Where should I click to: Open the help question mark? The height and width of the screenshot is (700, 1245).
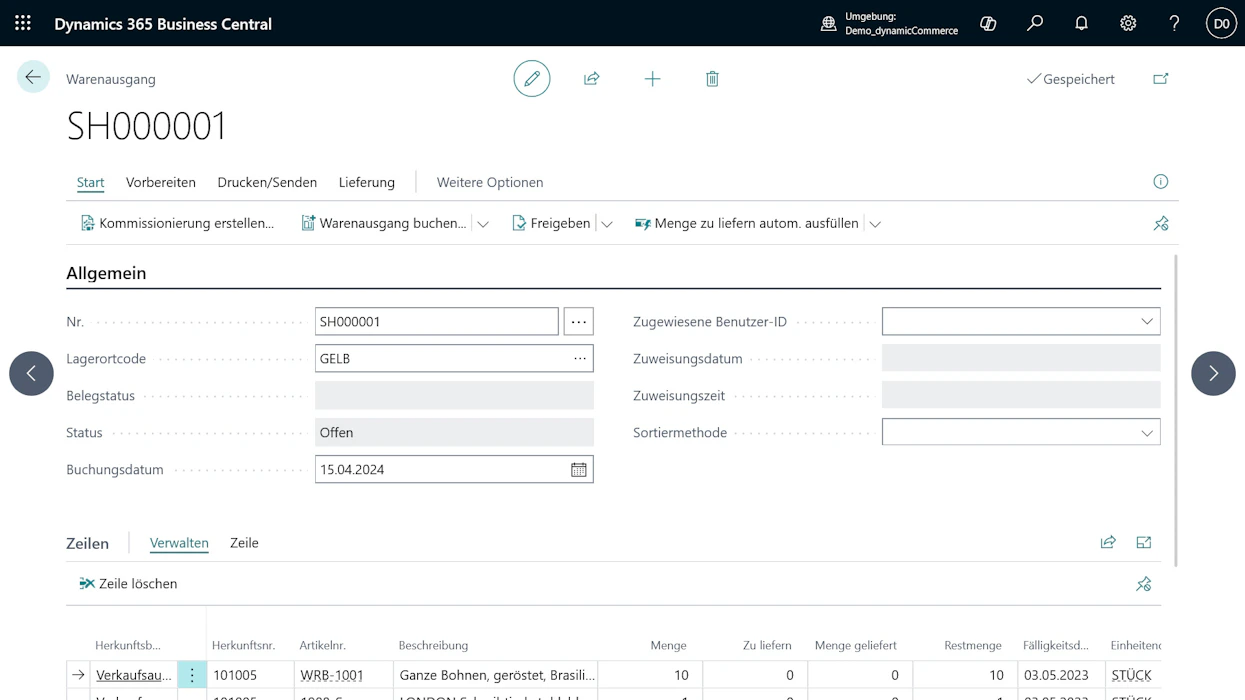click(x=1174, y=23)
